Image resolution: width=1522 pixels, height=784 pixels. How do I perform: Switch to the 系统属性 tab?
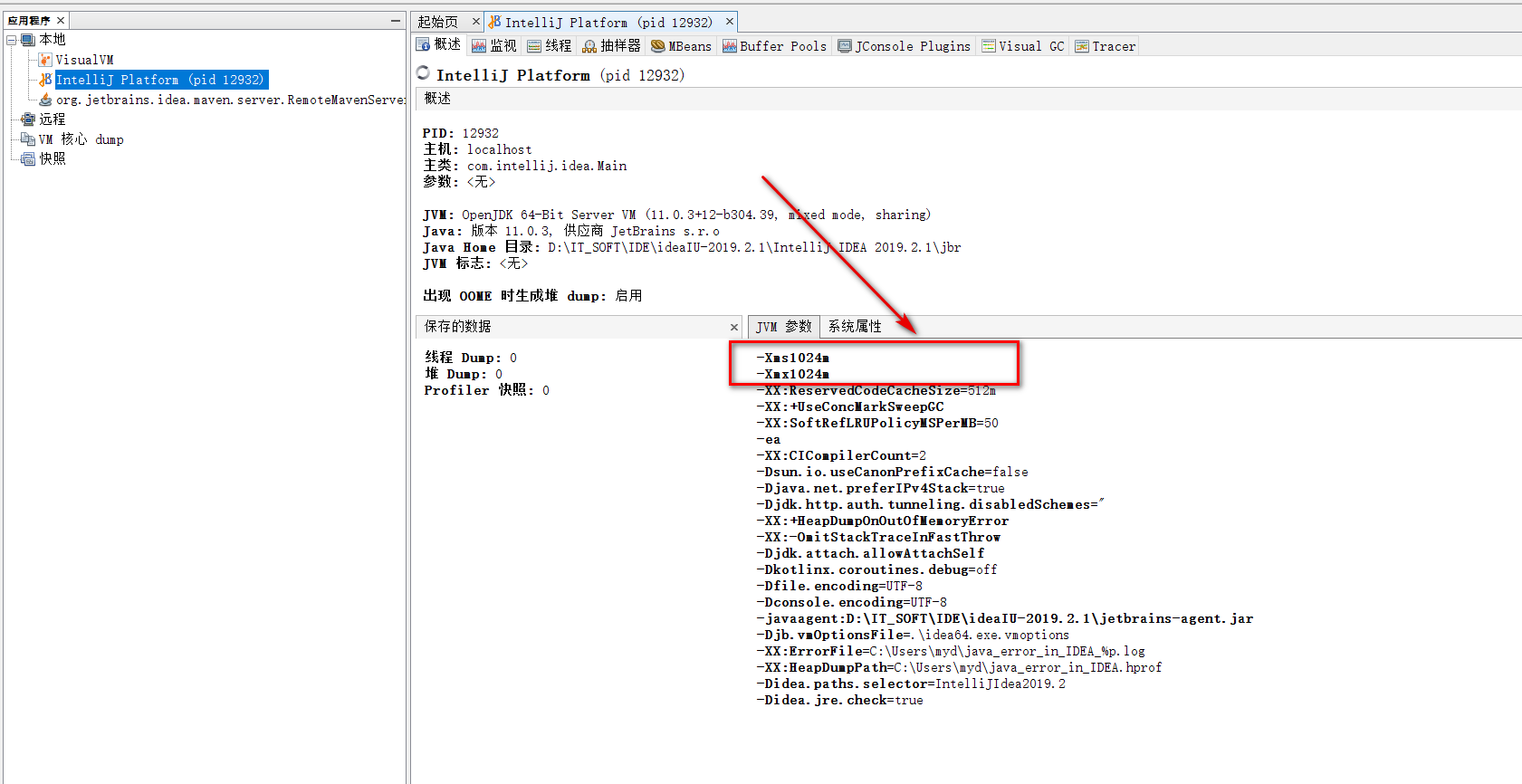pyautogui.click(x=855, y=327)
